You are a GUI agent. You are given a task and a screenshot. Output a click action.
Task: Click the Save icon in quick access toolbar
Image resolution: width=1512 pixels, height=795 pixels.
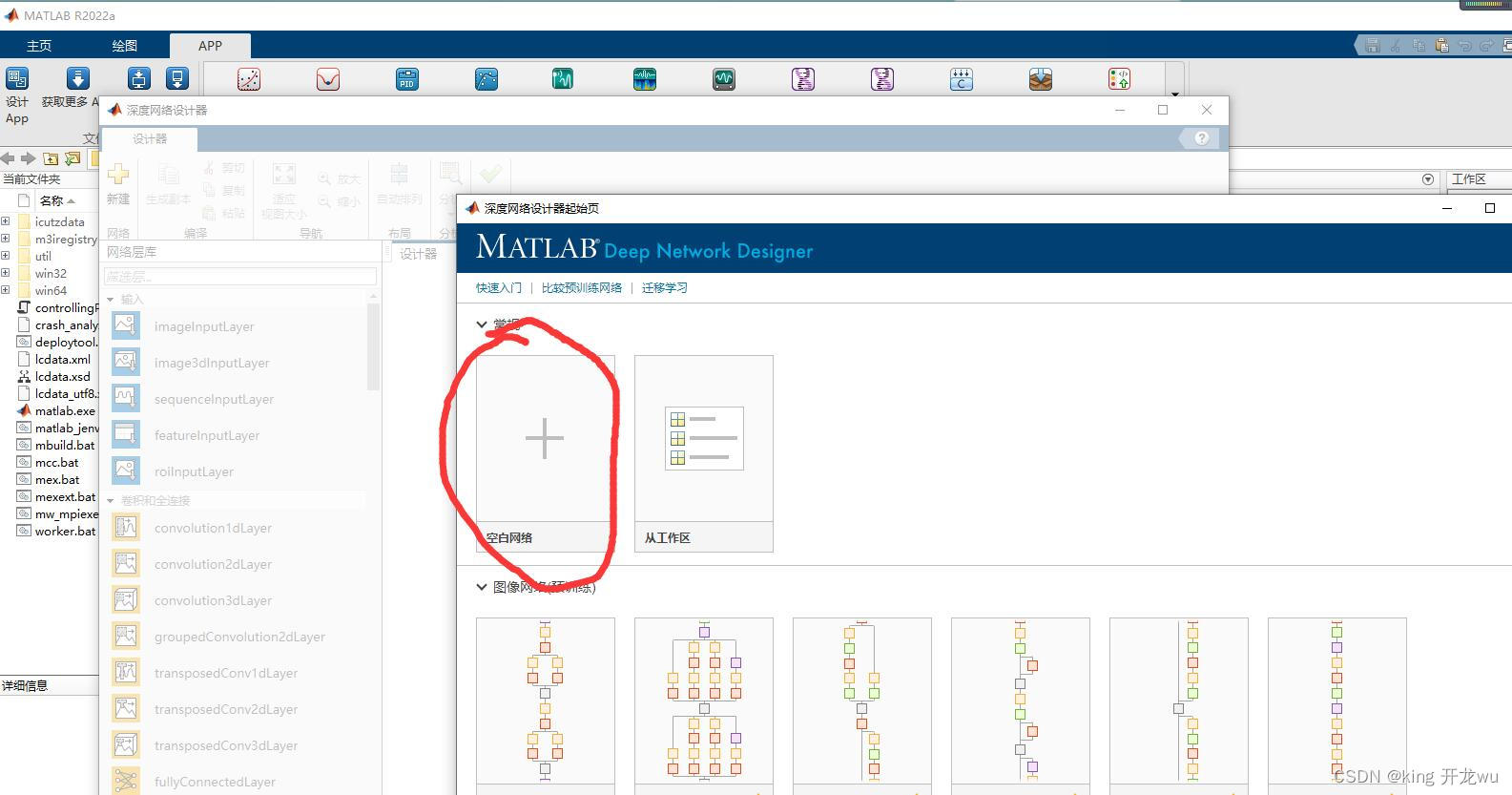click(1373, 46)
